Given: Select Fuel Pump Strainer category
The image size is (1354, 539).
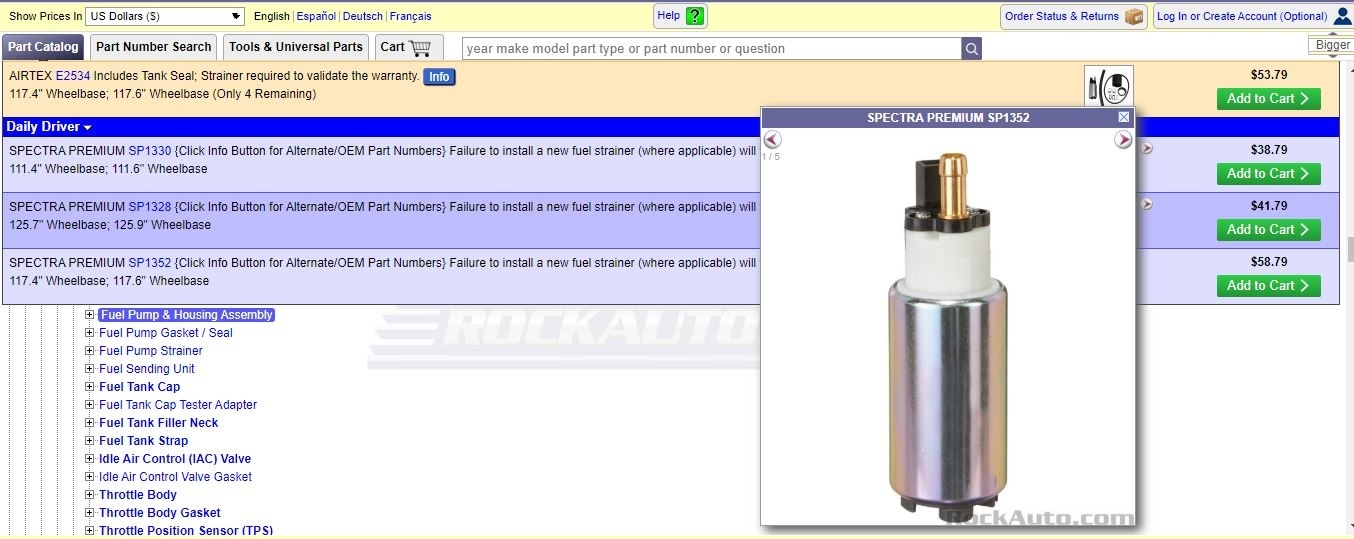Looking at the screenshot, I should pyautogui.click(x=151, y=351).
